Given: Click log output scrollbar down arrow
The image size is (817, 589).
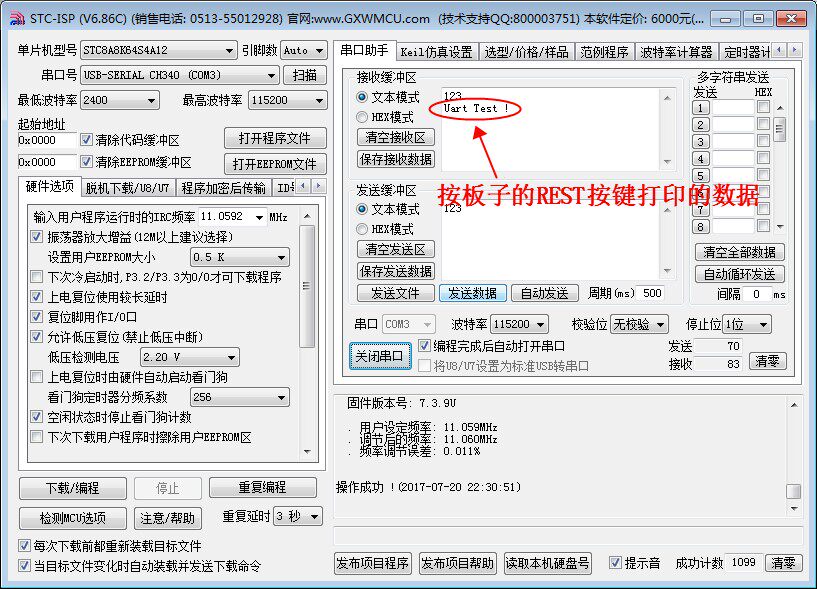Looking at the screenshot, I should [794, 508].
